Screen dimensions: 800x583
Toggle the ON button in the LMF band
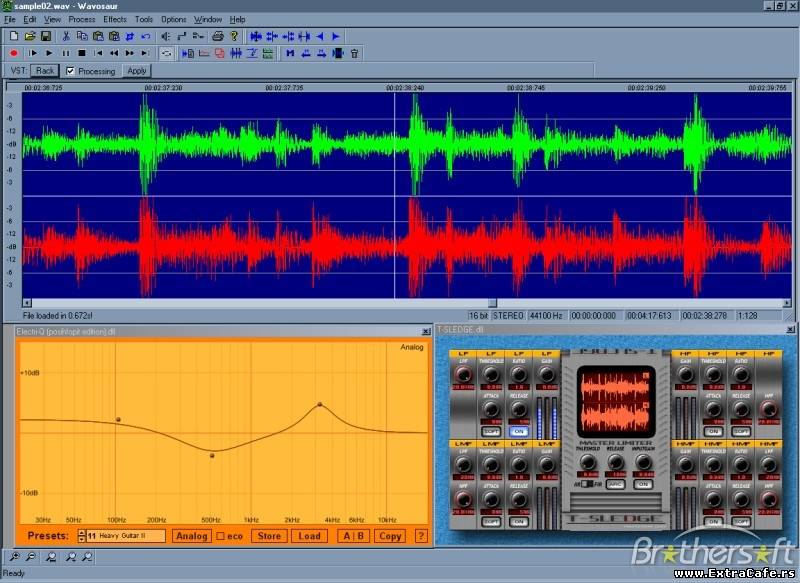(518, 522)
